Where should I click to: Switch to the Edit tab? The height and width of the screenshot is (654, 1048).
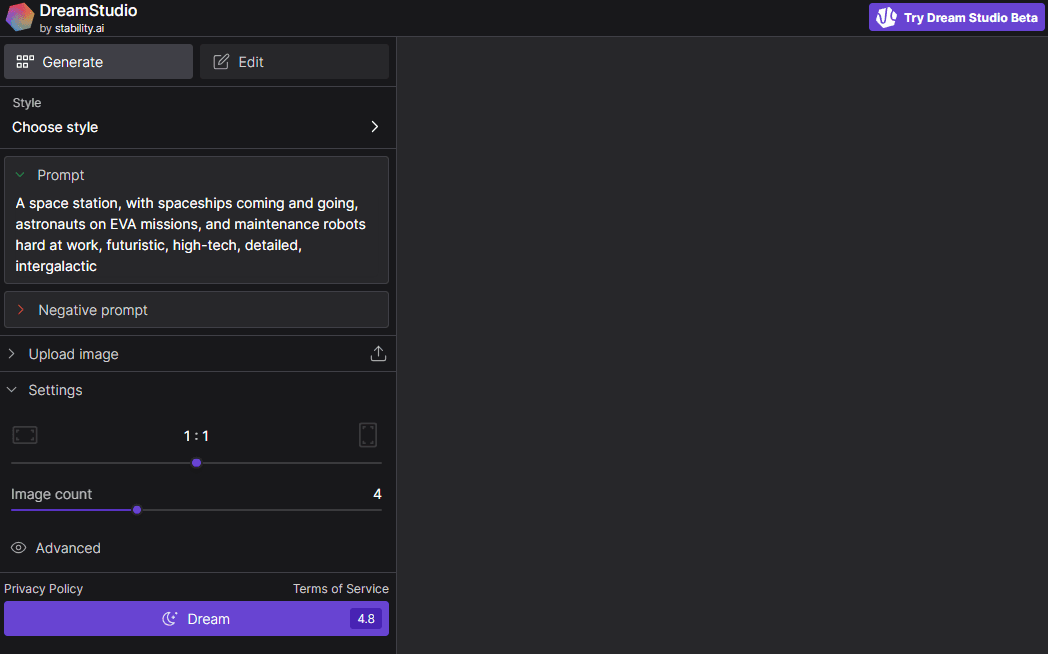pyautogui.click(x=294, y=62)
